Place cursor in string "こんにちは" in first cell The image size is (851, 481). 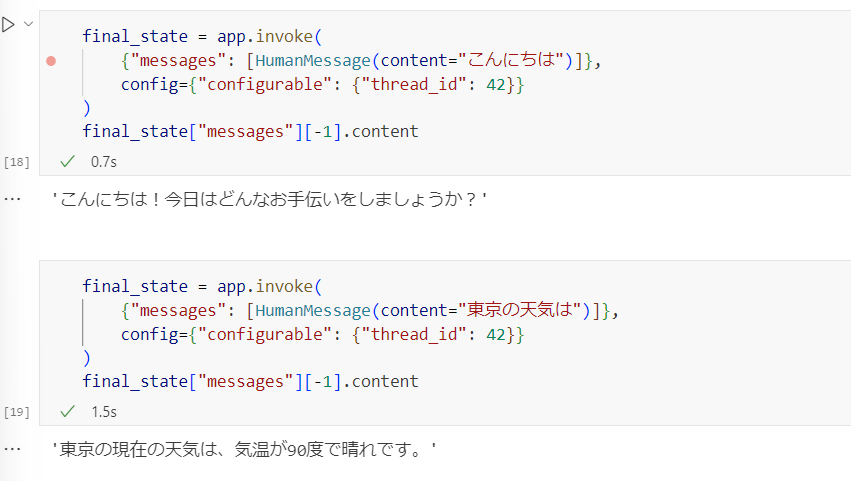[x=511, y=60]
